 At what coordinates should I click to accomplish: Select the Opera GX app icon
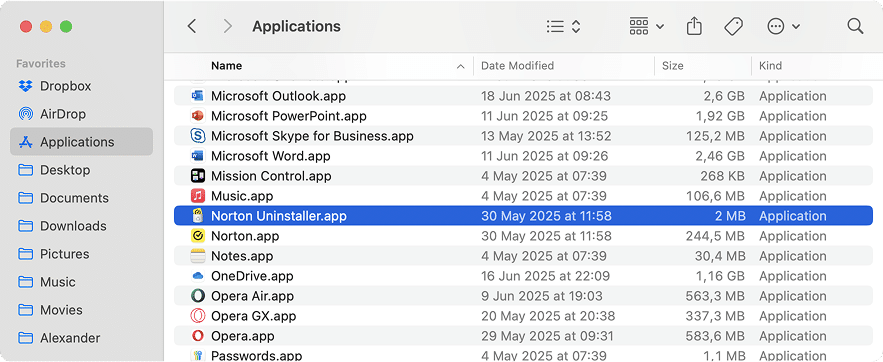[x=198, y=316]
